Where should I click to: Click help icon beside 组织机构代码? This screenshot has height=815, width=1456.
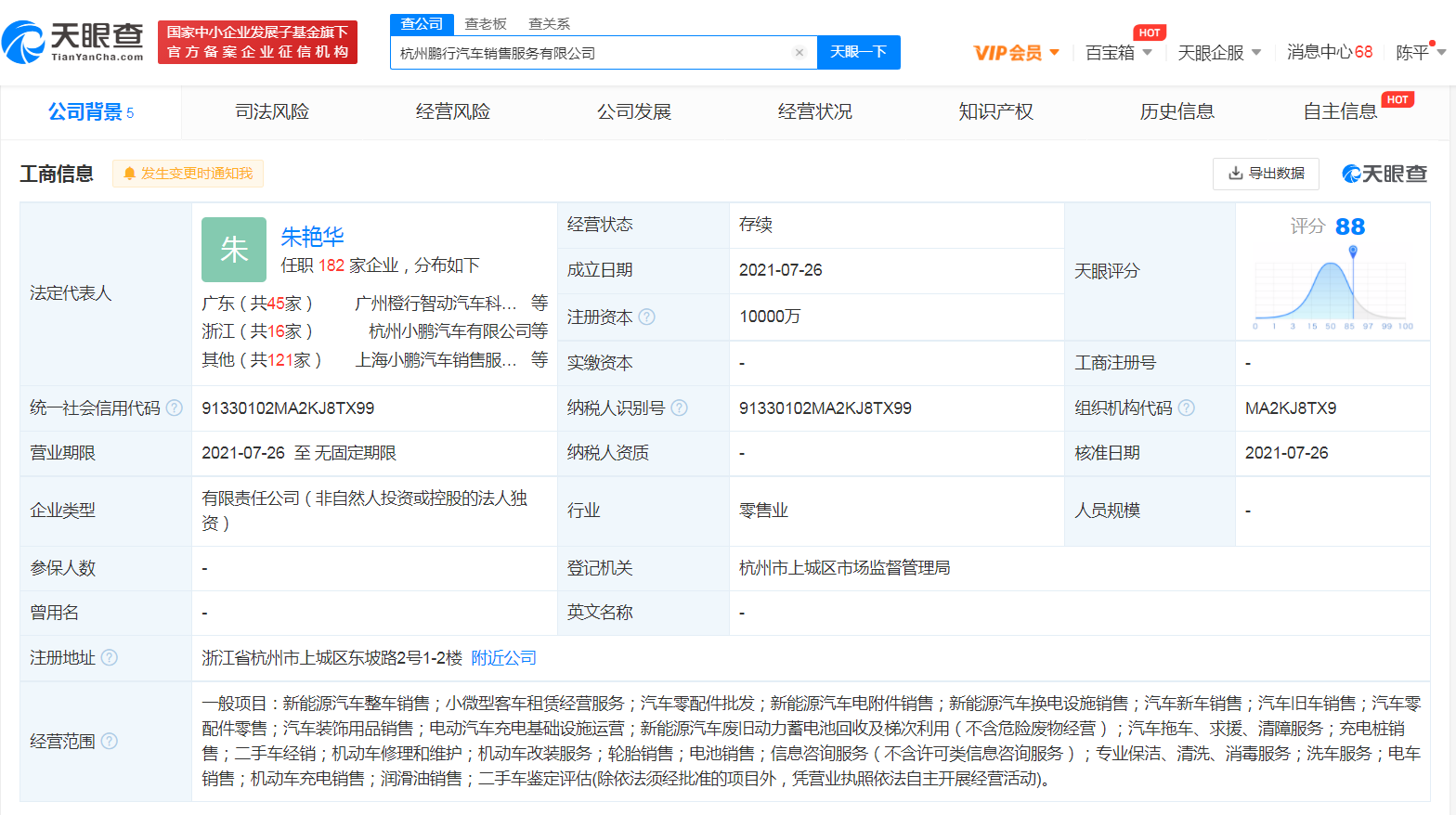1186,407
